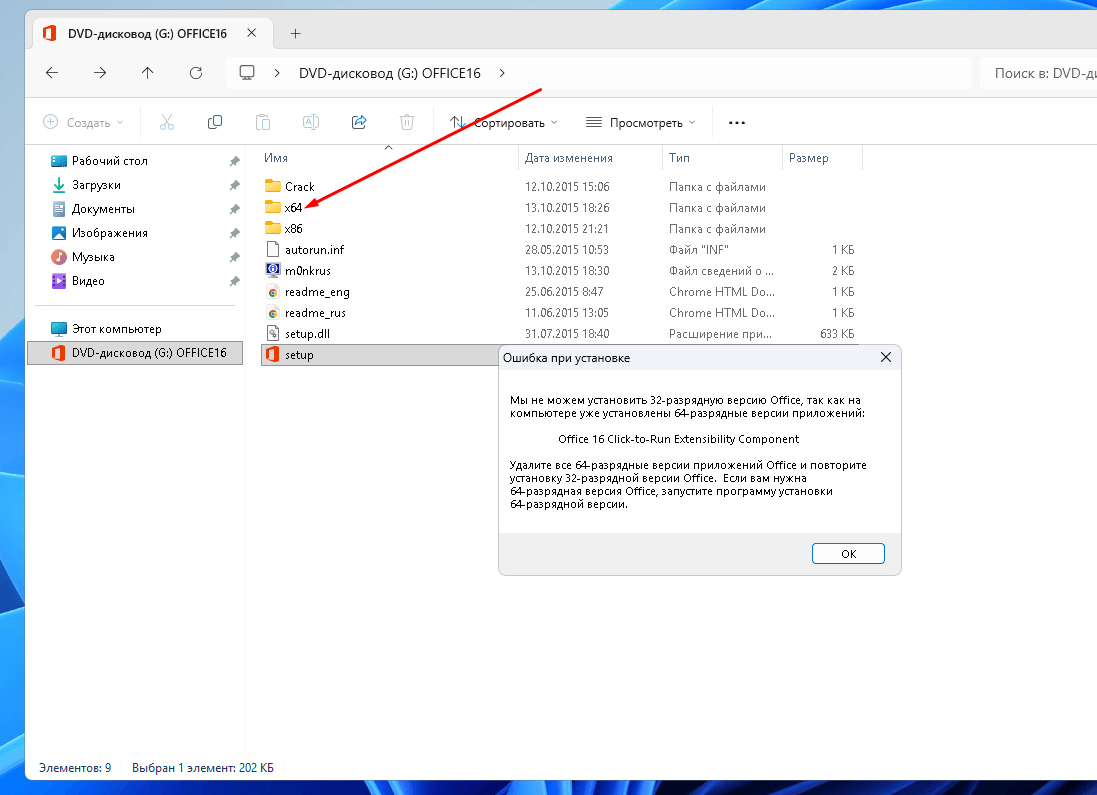
Task: Click the 13.10.2015 18:26 date of x64
Action: (567, 208)
